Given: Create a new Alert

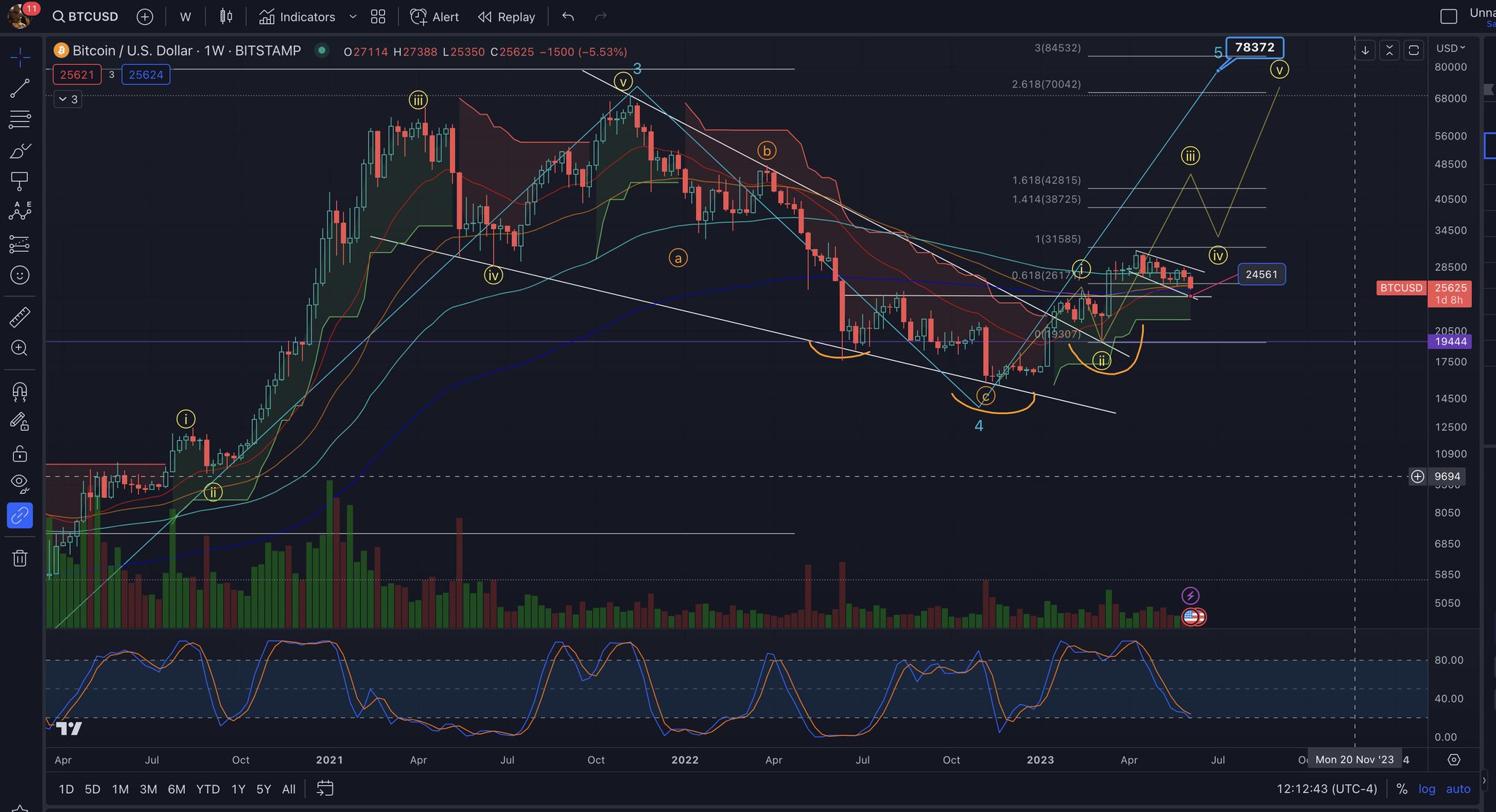Looking at the screenshot, I should (x=435, y=17).
